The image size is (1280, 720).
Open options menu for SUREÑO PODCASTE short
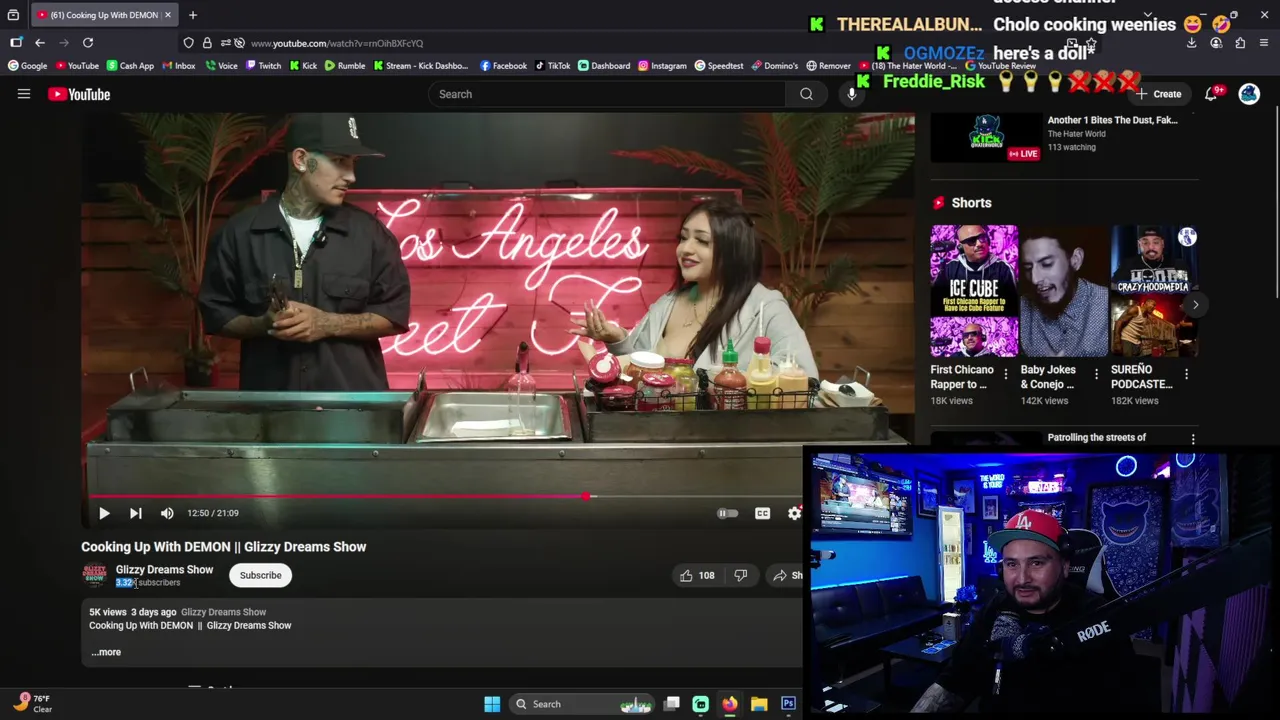(1186, 374)
